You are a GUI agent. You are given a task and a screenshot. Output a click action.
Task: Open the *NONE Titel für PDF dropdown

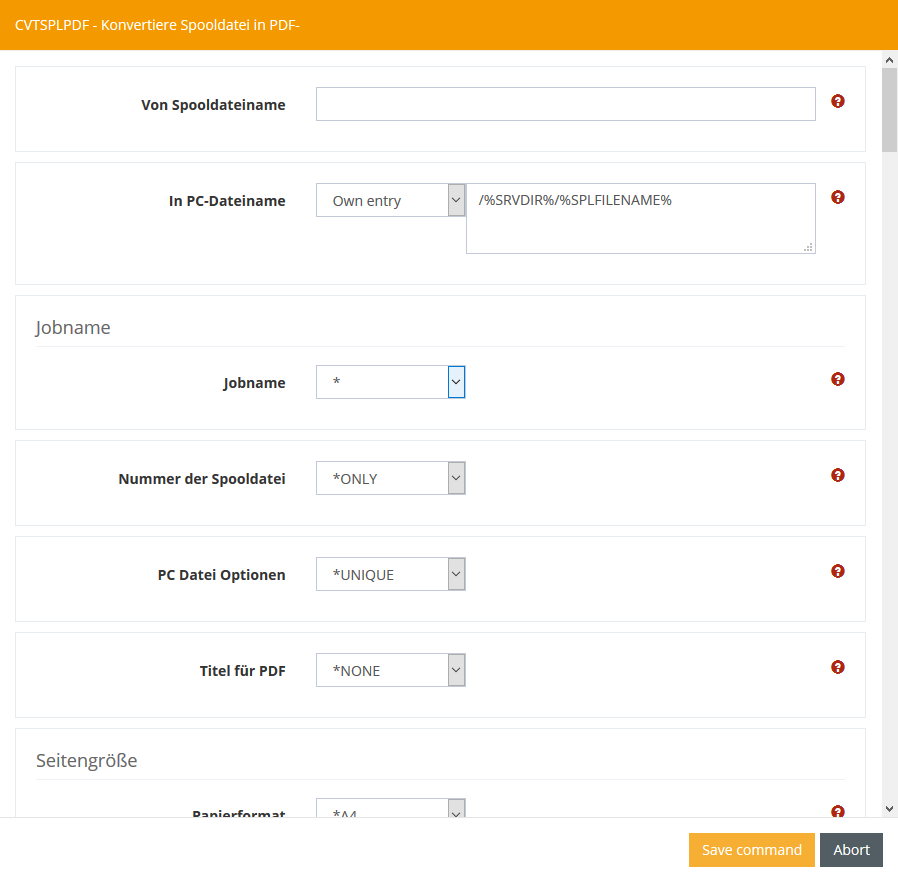pos(390,670)
